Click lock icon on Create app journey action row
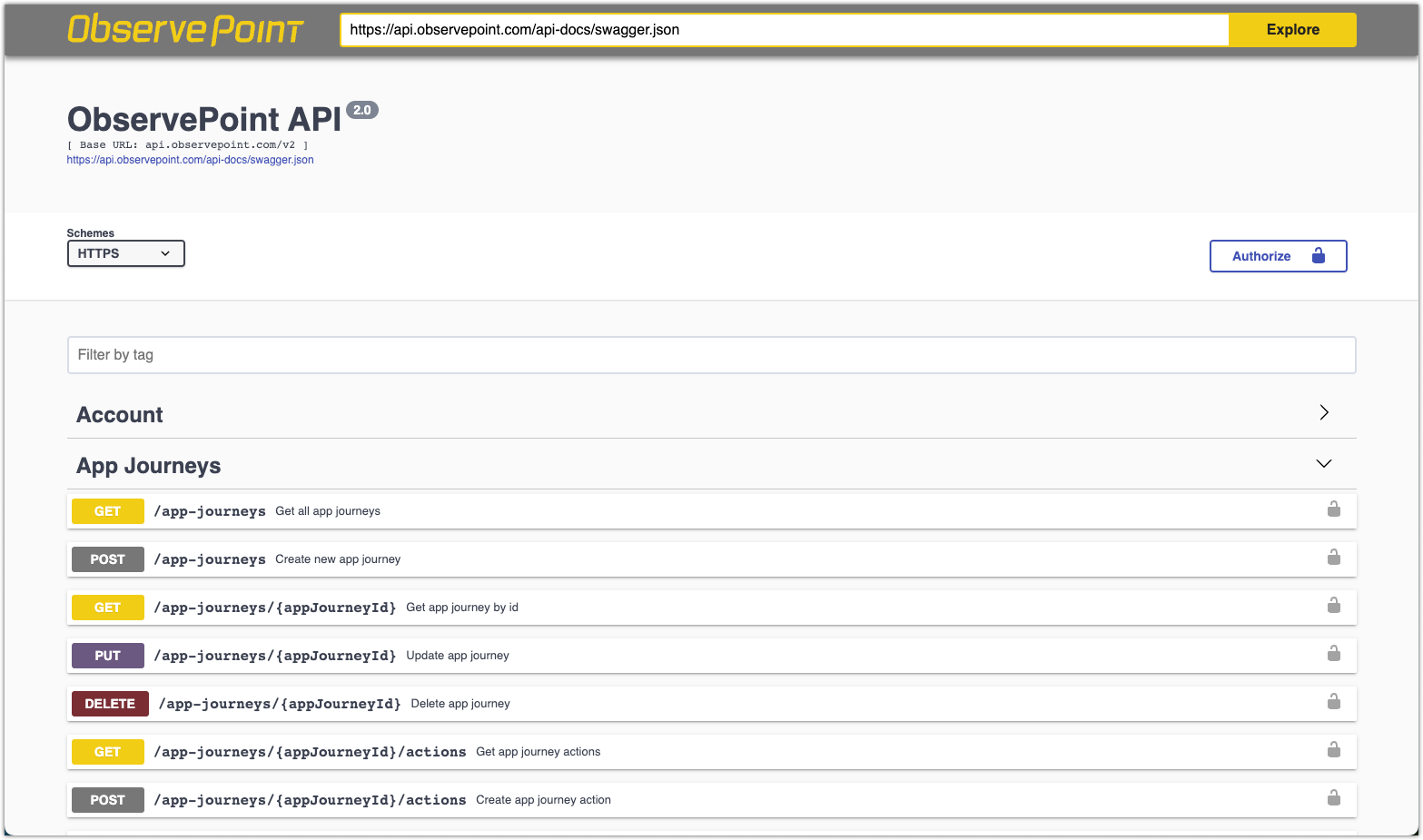This screenshot has height=840, width=1423. point(1334,797)
